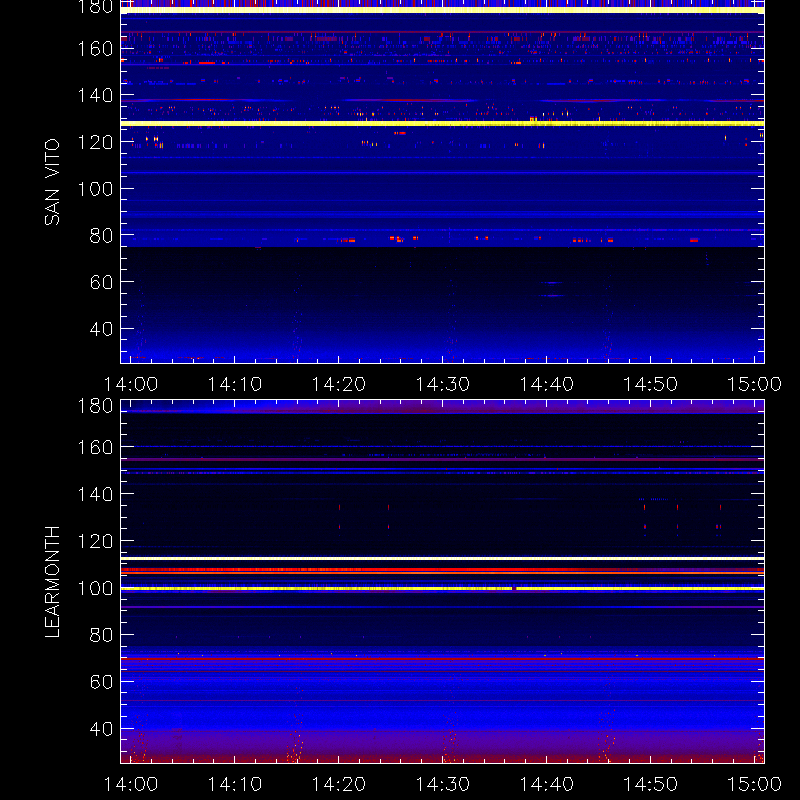Pick the 14:00 tick label under Learmonth plot
Image resolution: width=800 pixels, height=800 pixels.
pyautogui.click(x=131, y=784)
